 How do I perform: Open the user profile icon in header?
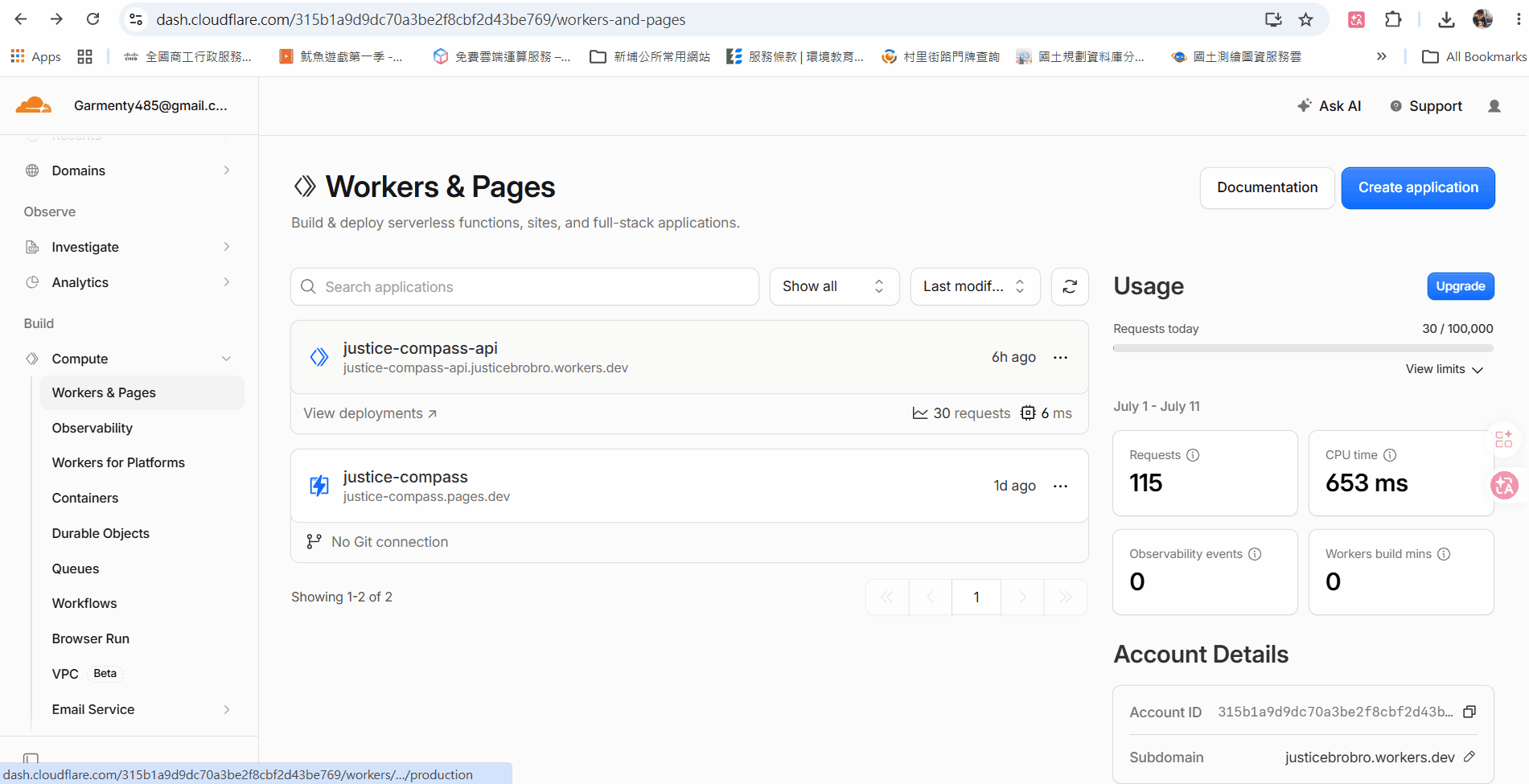pos(1494,106)
